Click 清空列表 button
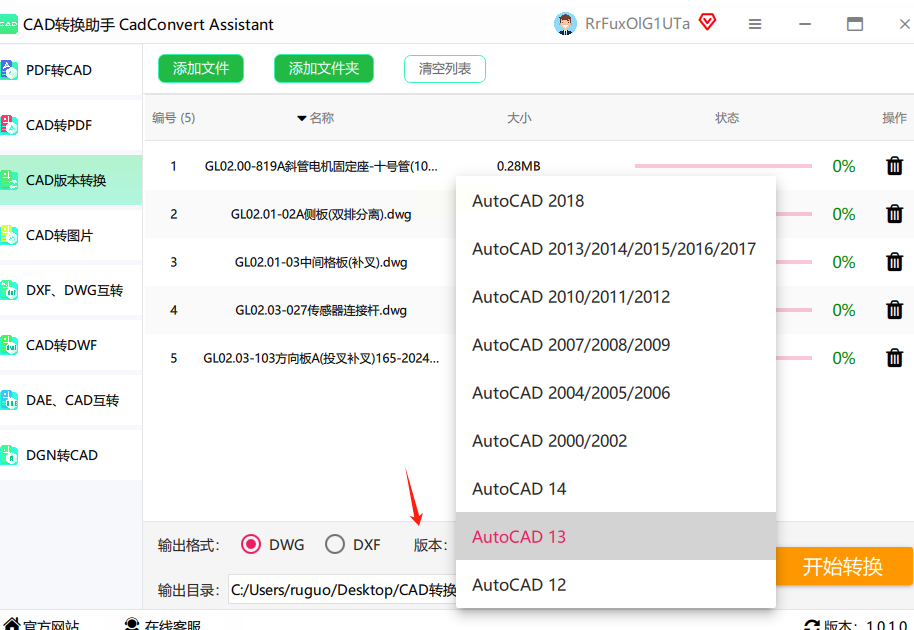914x630 pixels. [x=445, y=69]
